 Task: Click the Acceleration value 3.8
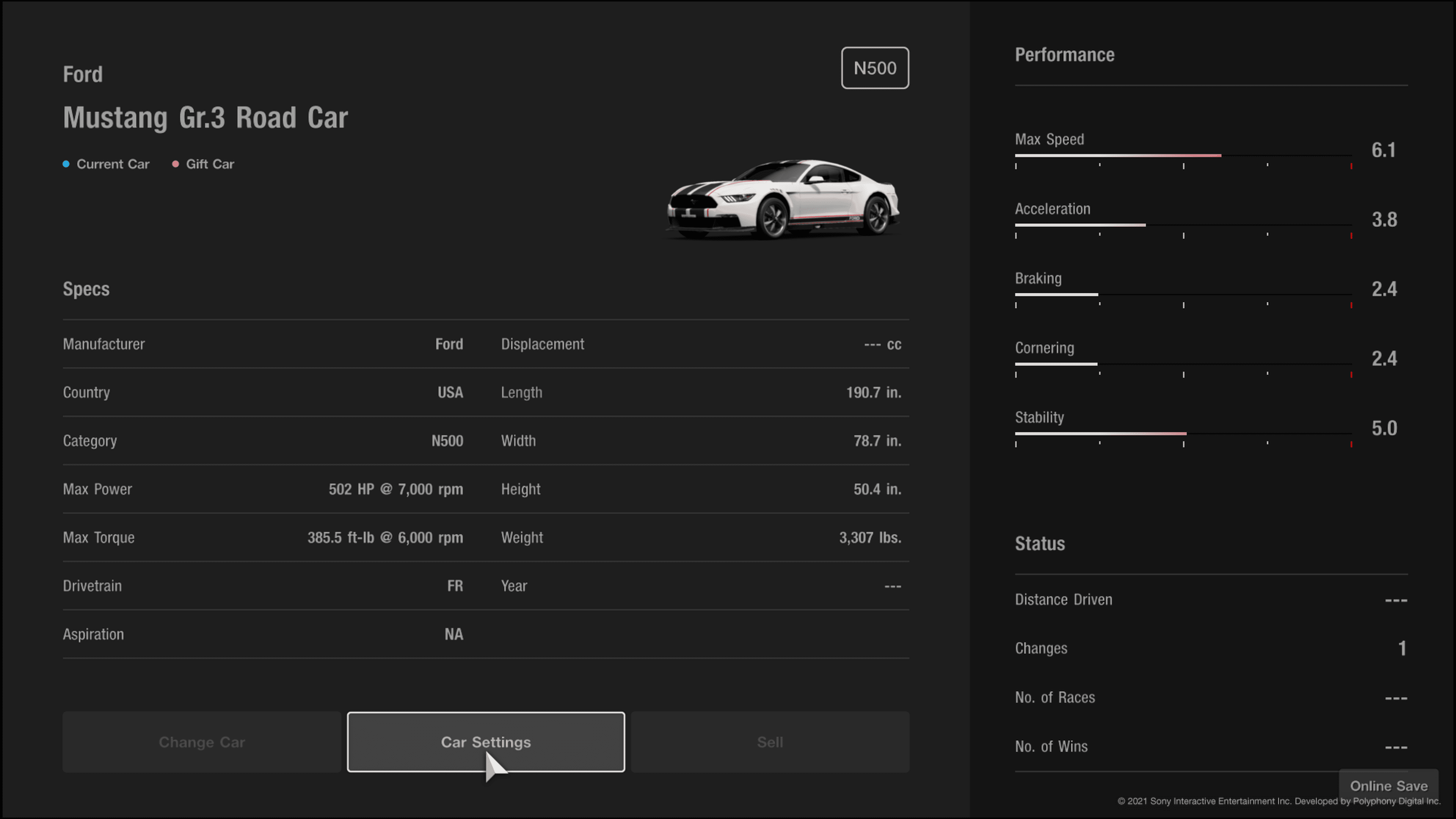point(1384,220)
